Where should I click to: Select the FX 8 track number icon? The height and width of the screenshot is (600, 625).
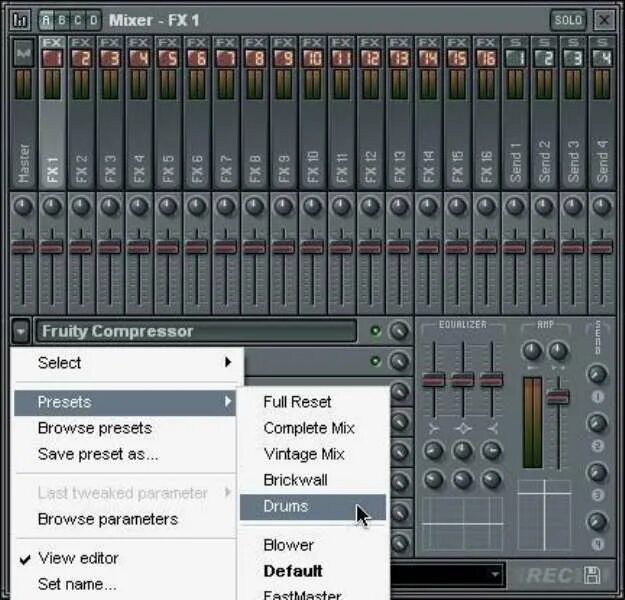click(255, 58)
